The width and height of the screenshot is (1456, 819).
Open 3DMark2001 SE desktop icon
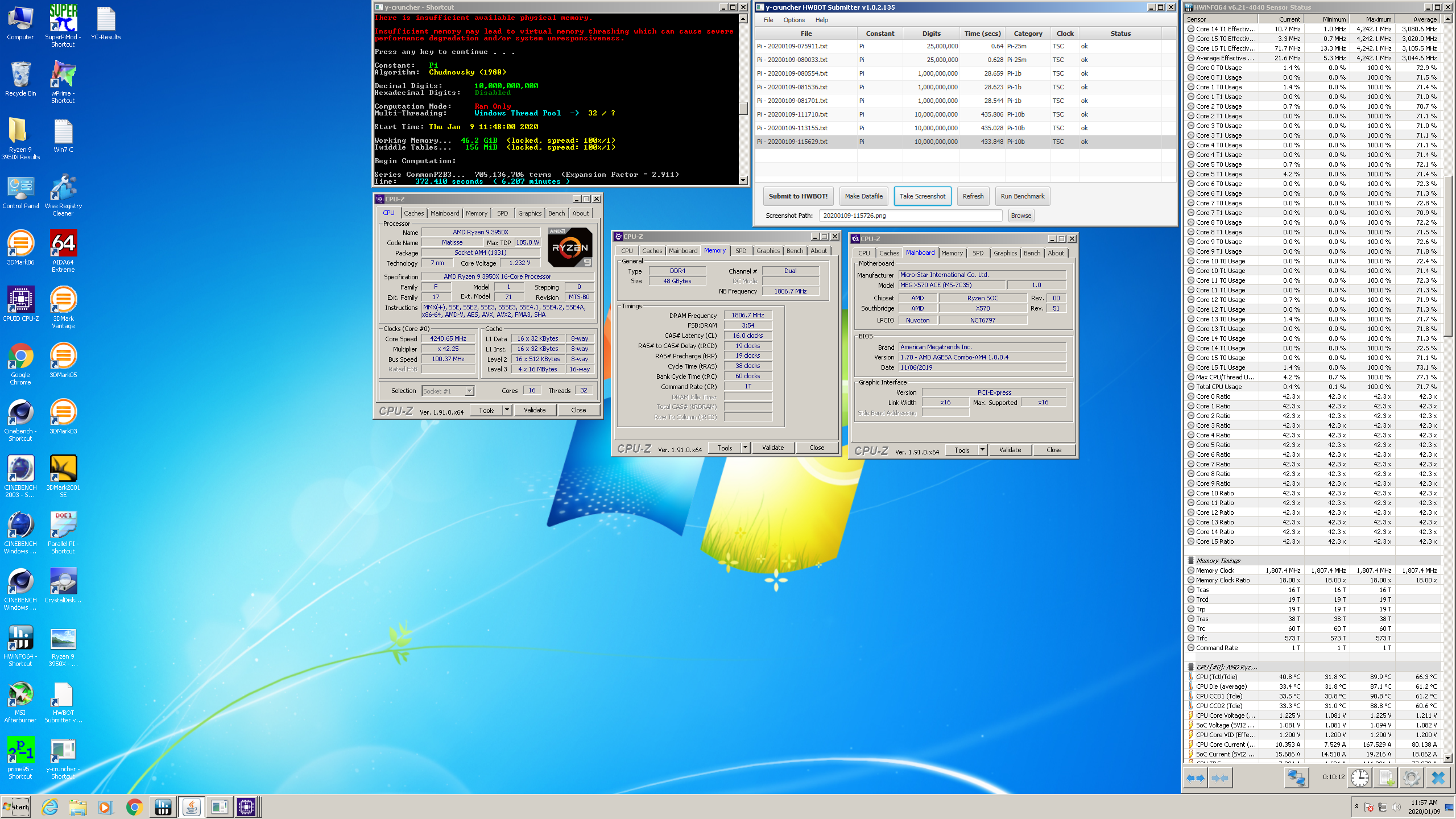point(63,477)
